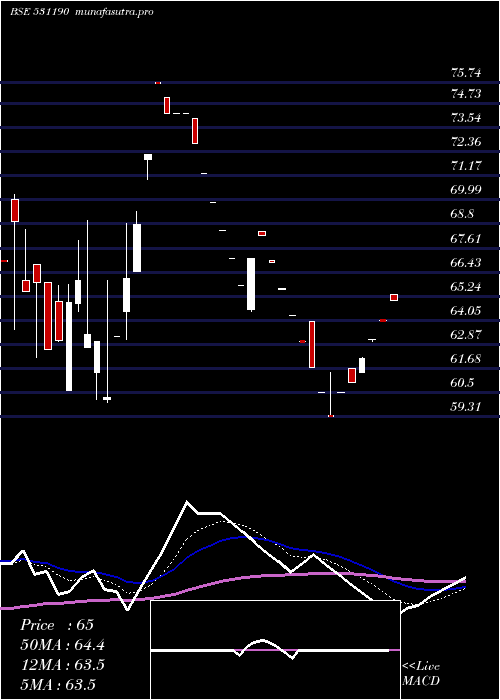Click the 71.17 price level label
The width and height of the screenshot is (500, 700).
coord(466,166)
